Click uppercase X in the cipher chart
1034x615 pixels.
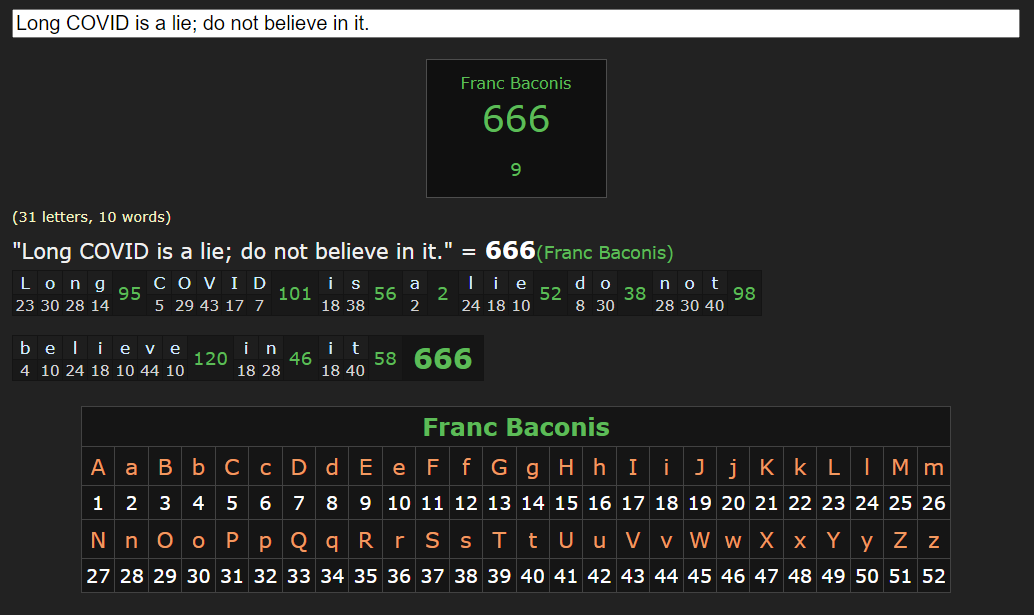(766, 541)
